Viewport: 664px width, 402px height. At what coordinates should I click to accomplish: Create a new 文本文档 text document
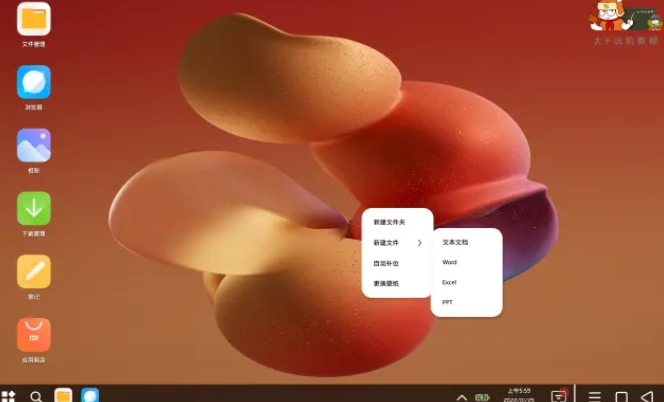point(455,242)
